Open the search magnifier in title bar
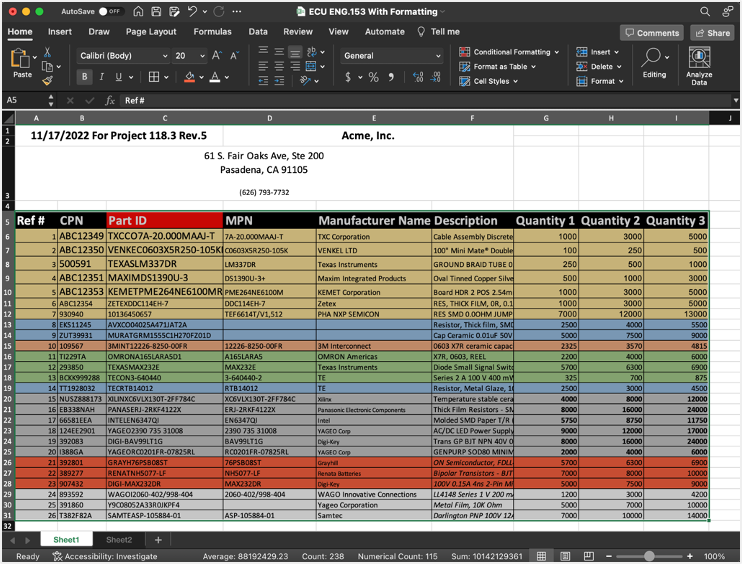This screenshot has width=742, height=564. [x=705, y=11]
